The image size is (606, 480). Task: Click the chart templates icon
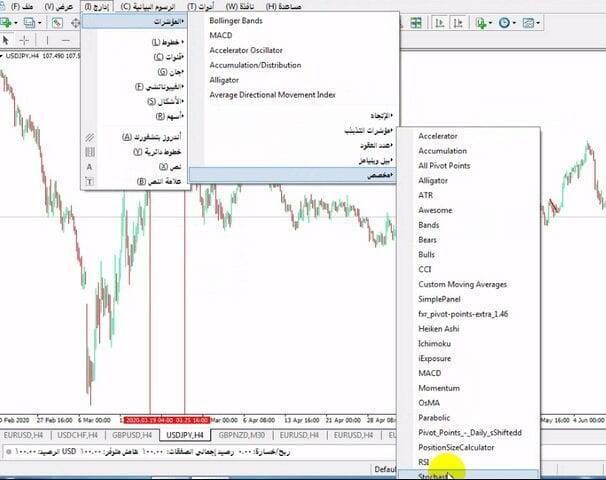click(528, 23)
